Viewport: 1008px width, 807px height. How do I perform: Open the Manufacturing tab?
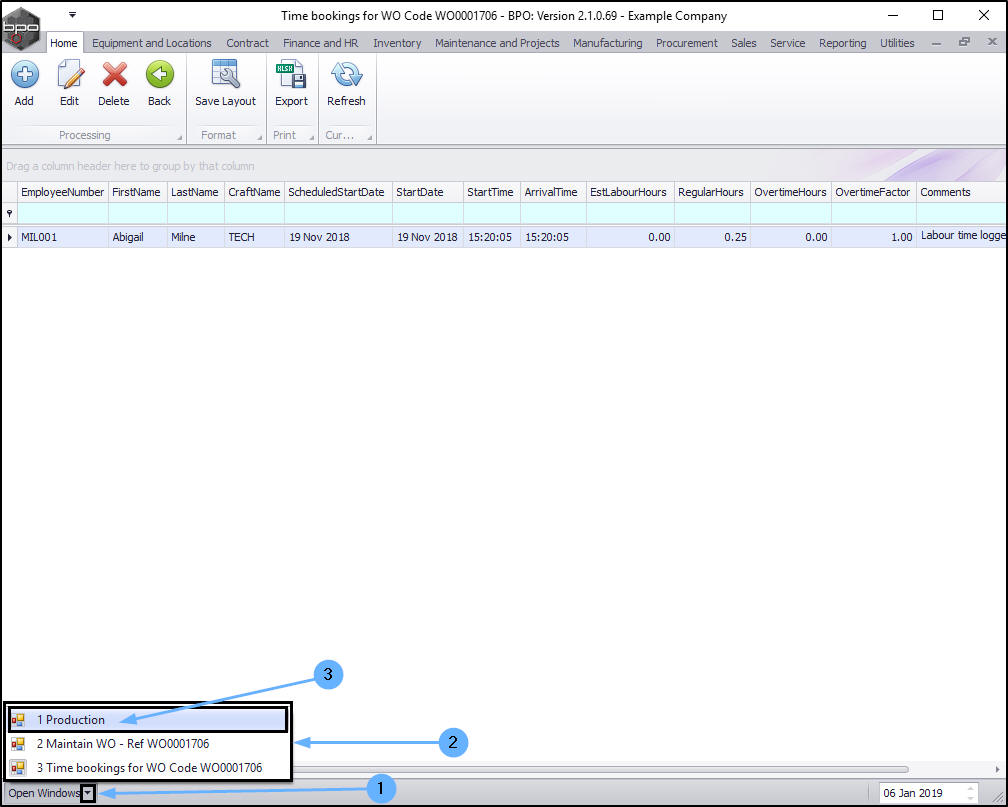(x=608, y=43)
